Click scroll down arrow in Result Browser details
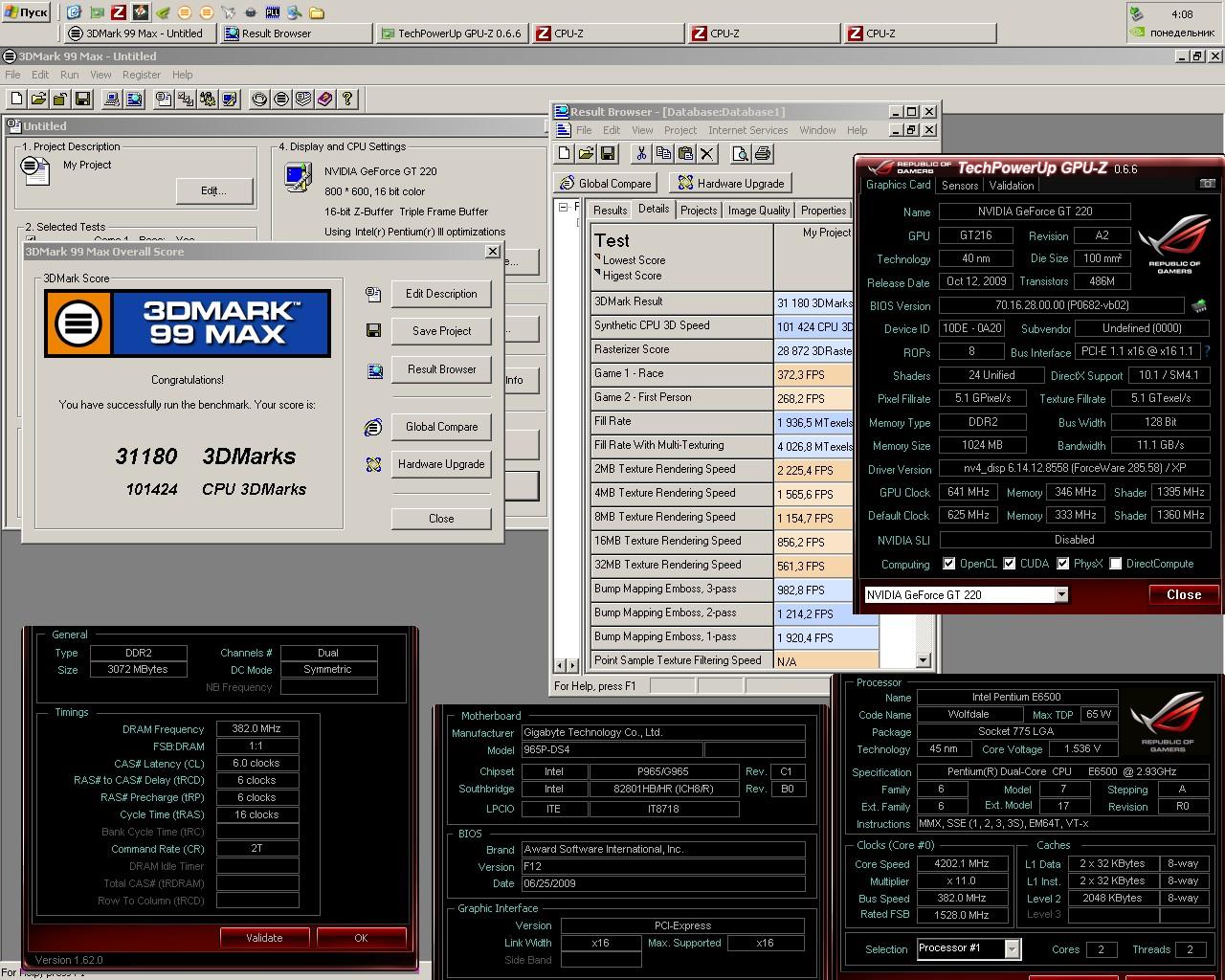Screen dimensions: 1225x980 923,660
